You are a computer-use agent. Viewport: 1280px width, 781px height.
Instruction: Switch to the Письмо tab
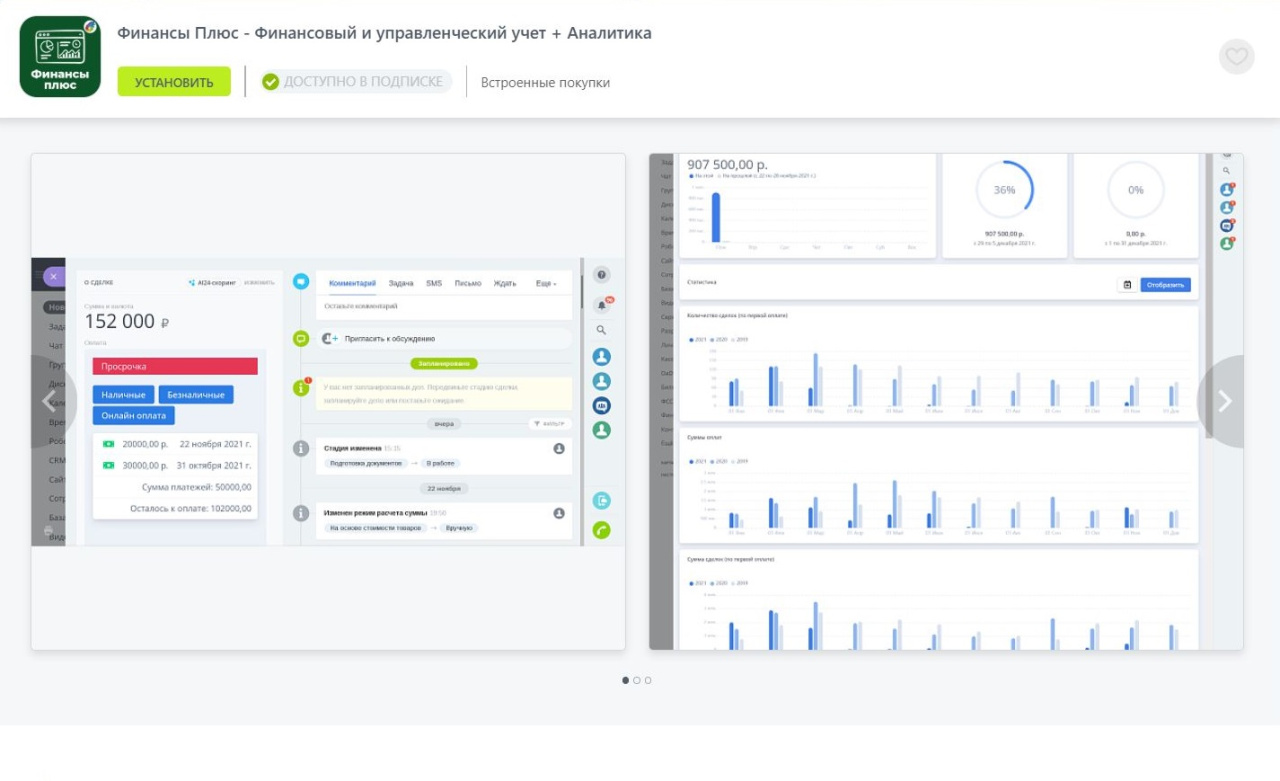[x=467, y=284]
